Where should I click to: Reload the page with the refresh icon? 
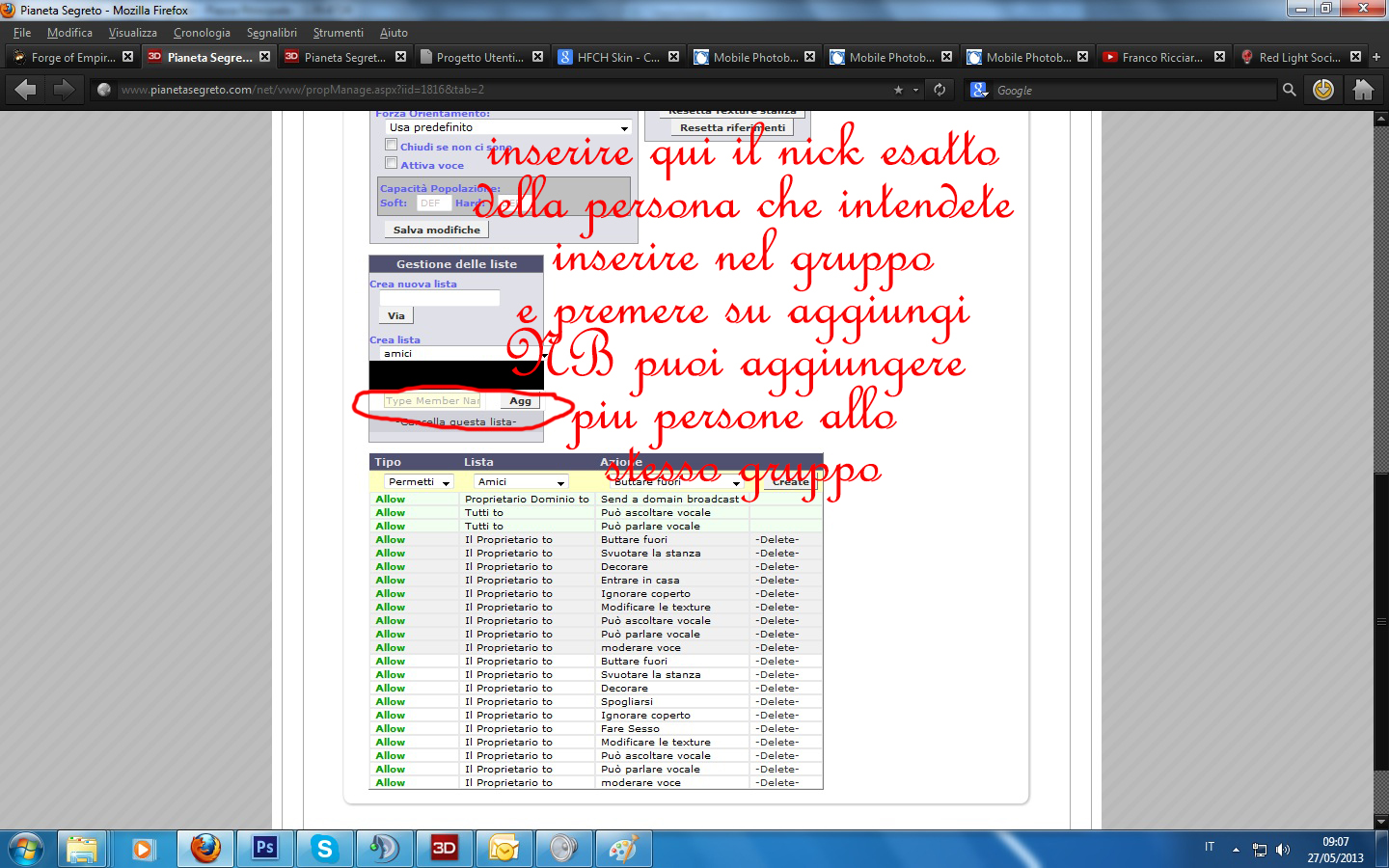click(940, 90)
